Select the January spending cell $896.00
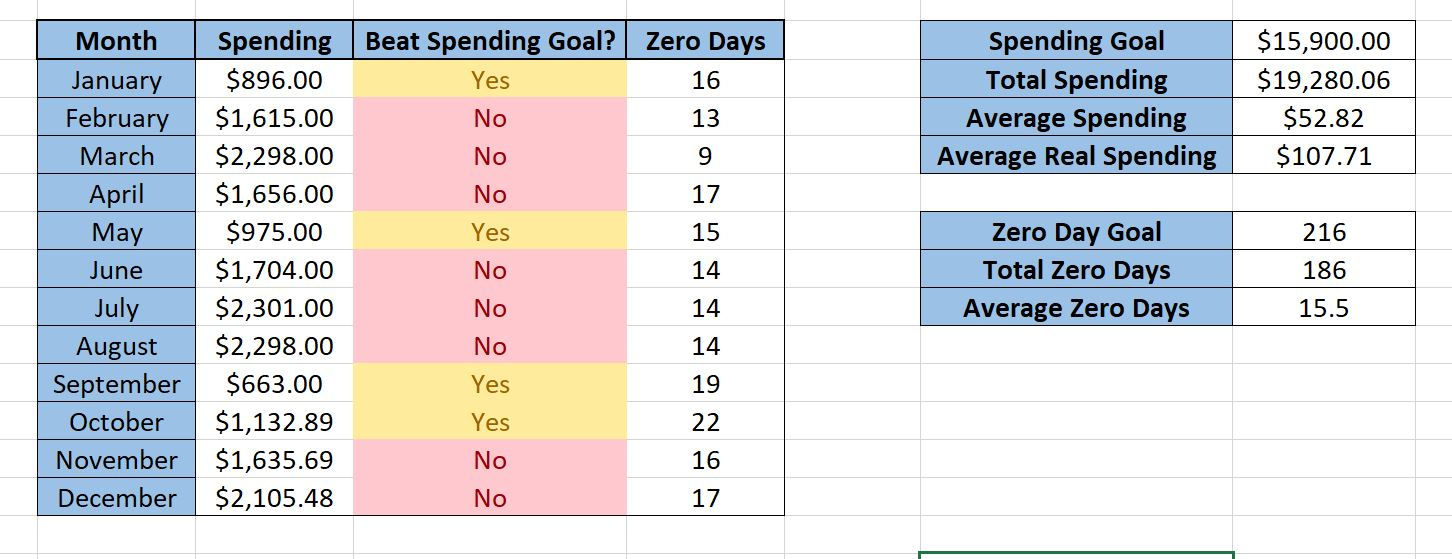Image resolution: width=1452 pixels, height=559 pixels. pos(274,80)
